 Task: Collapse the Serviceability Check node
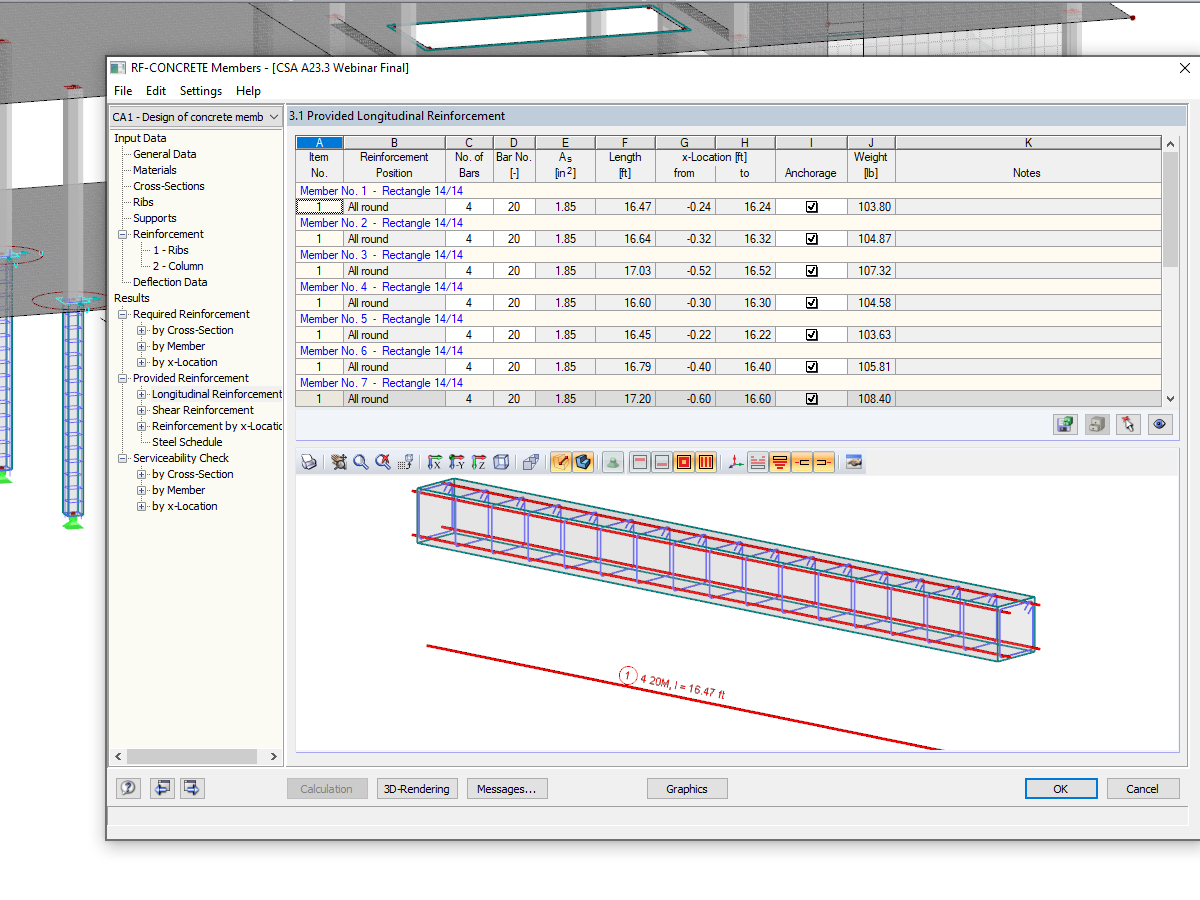(x=123, y=458)
